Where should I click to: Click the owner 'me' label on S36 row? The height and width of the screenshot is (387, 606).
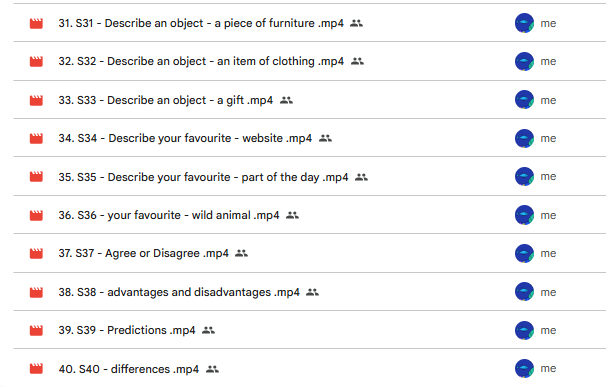tap(548, 215)
